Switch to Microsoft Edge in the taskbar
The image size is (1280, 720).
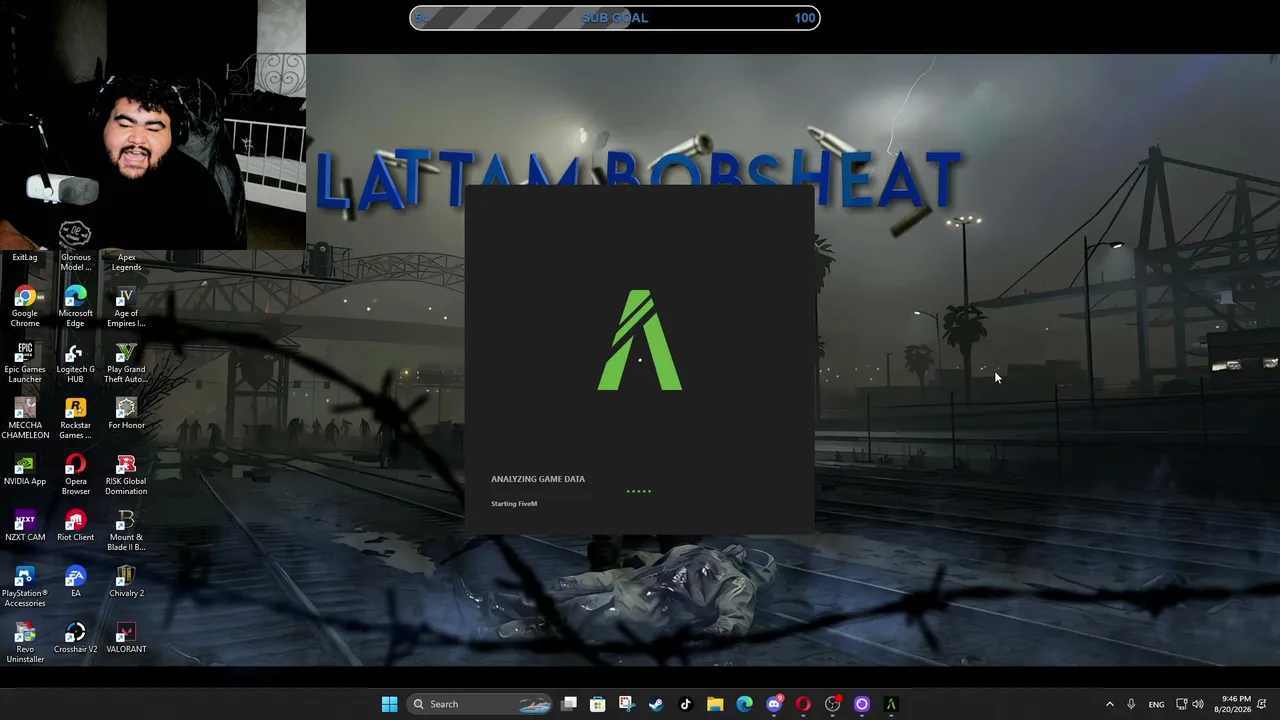click(x=744, y=704)
